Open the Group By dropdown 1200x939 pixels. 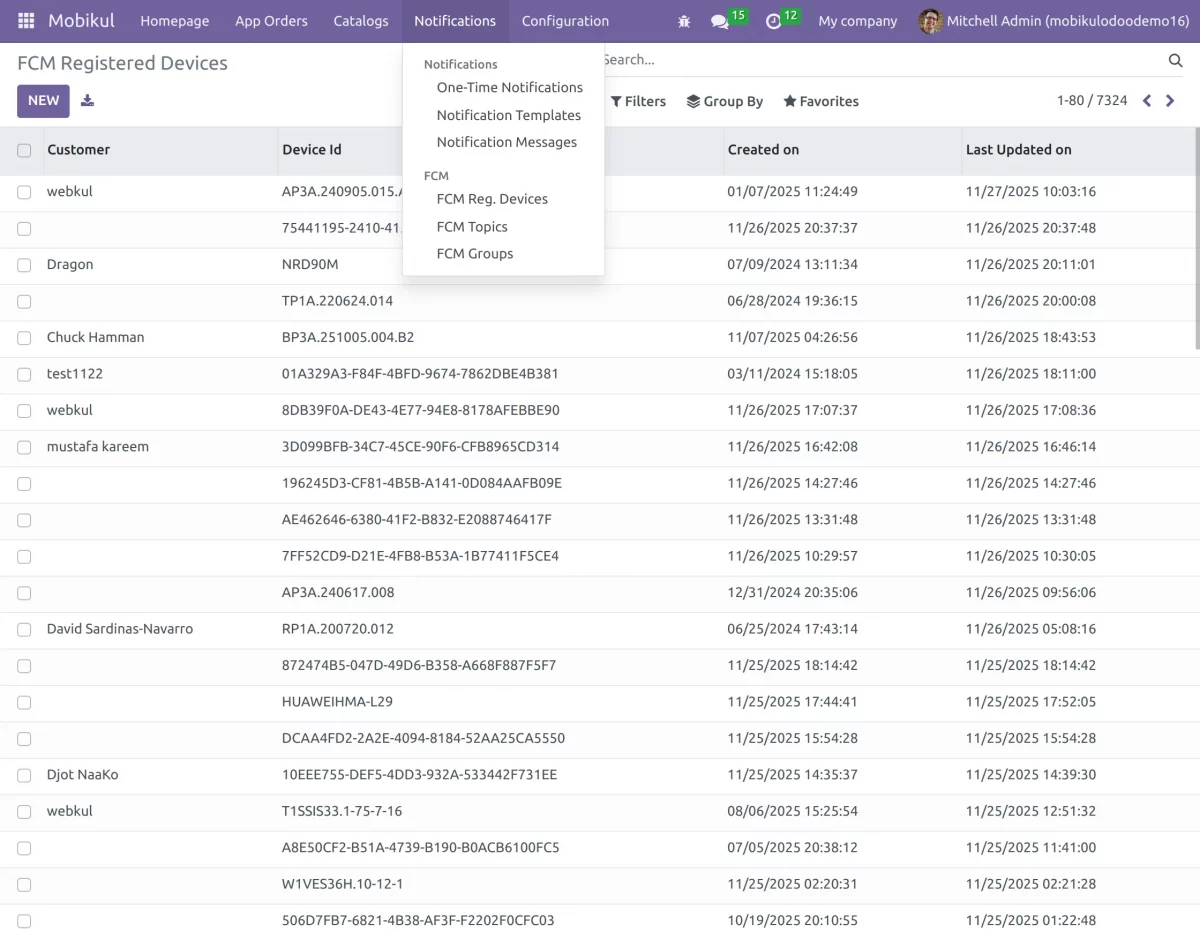tap(725, 101)
